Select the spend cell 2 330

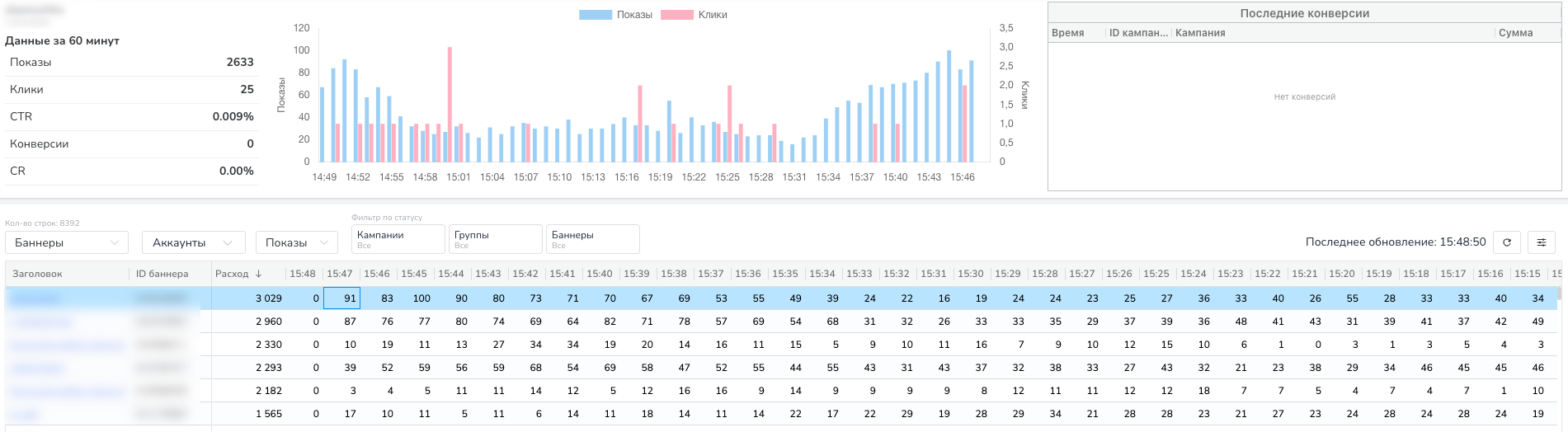[269, 345]
